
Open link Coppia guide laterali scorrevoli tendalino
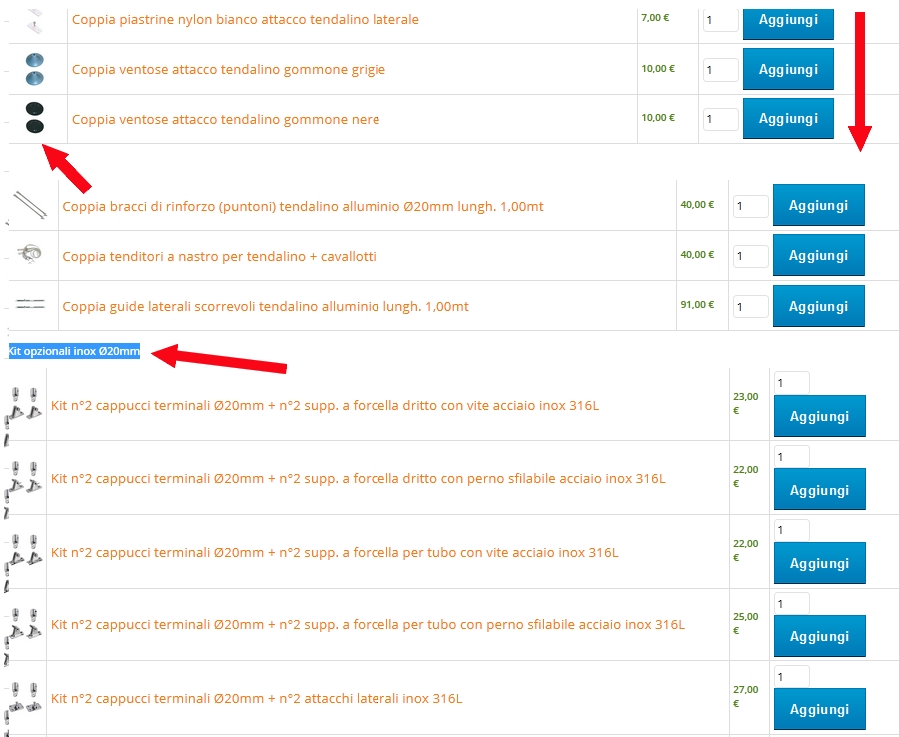click(x=265, y=306)
